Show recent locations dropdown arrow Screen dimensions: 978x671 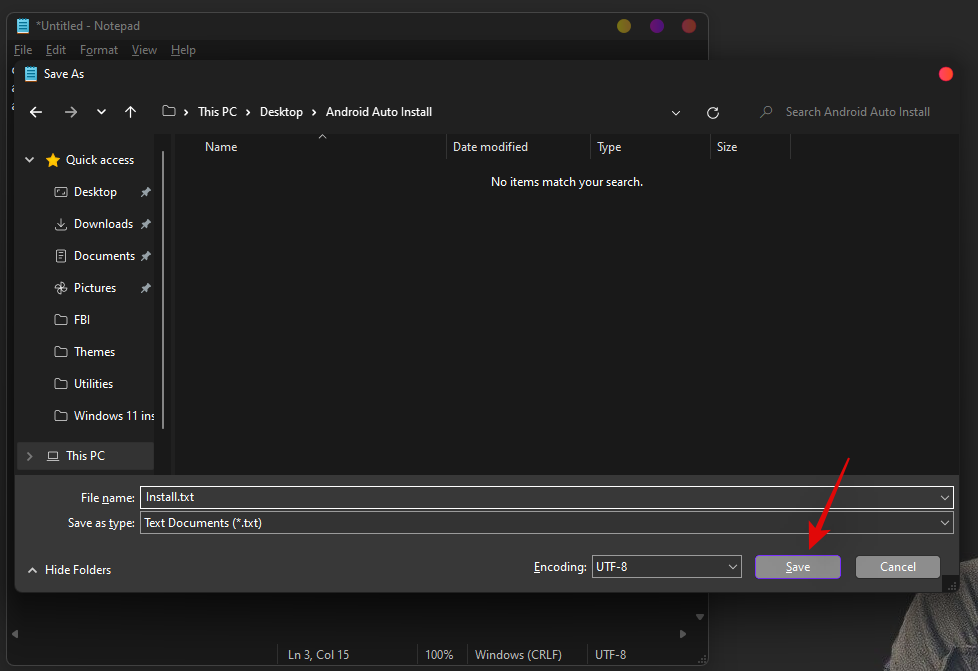click(101, 112)
